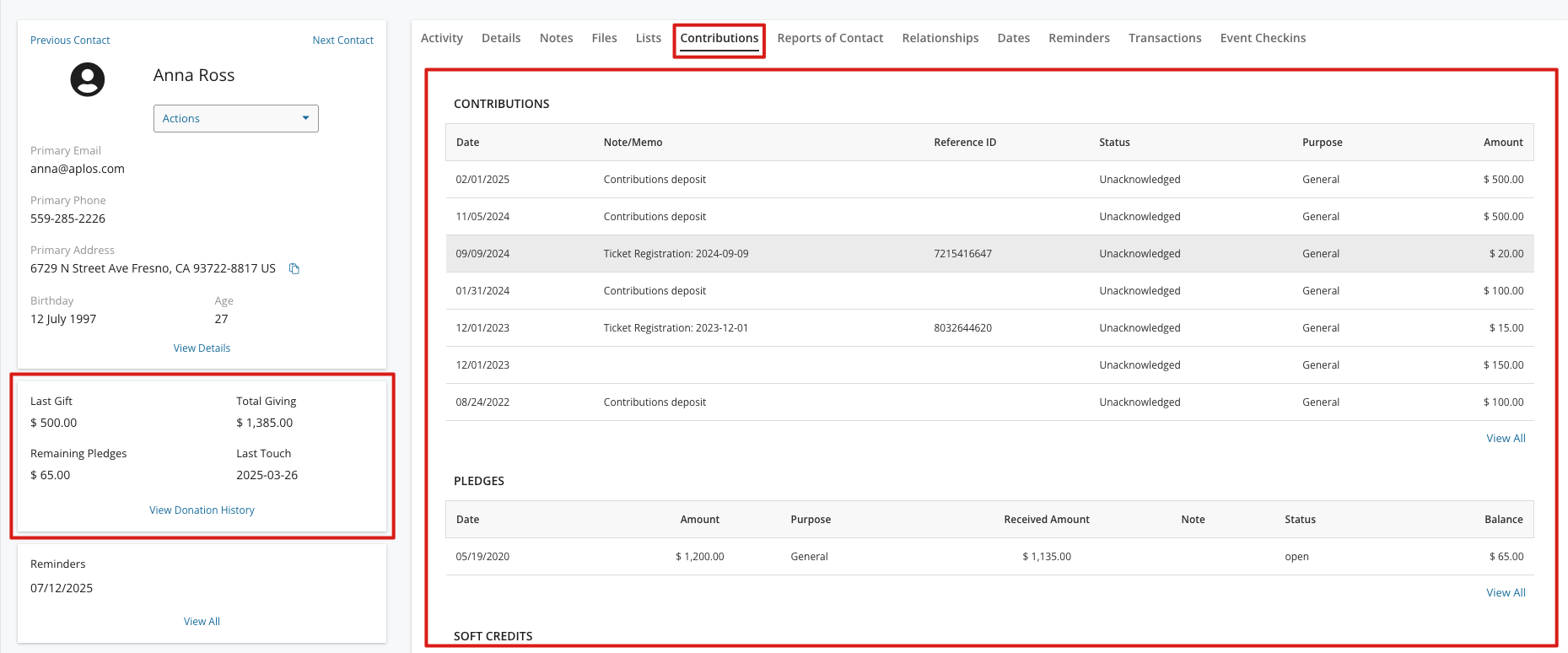Open the Actions dropdown
The width and height of the screenshot is (1568, 653).
(x=236, y=118)
